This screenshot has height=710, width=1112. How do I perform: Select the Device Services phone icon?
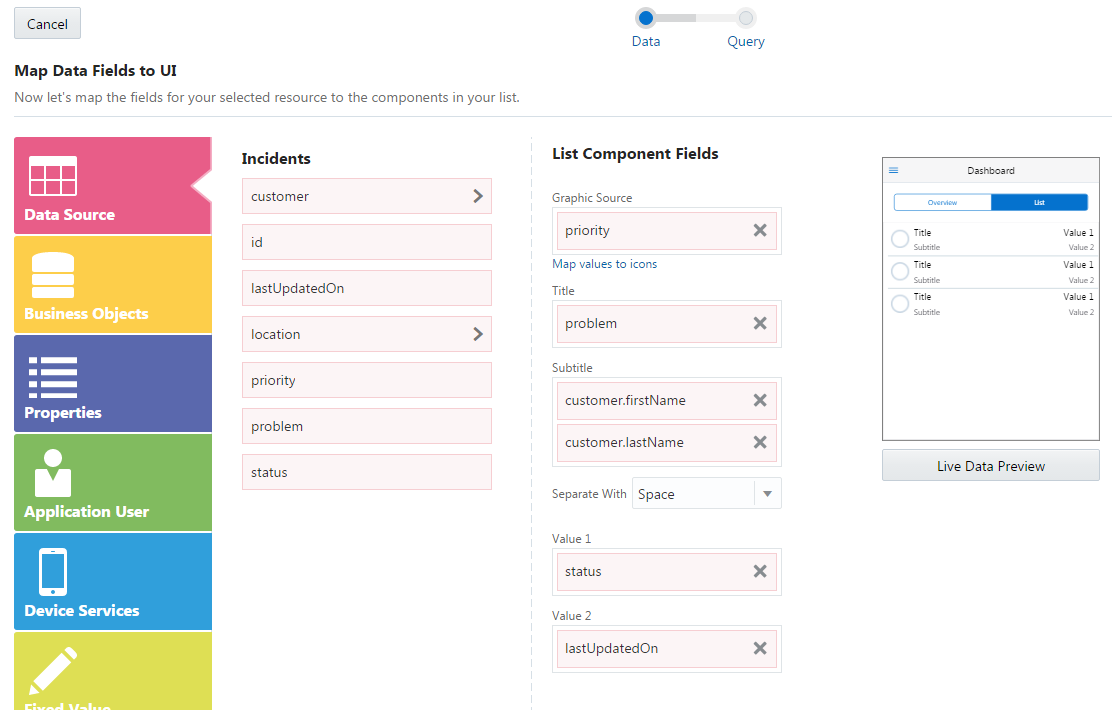pyautogui.click(x=53, y=571)
